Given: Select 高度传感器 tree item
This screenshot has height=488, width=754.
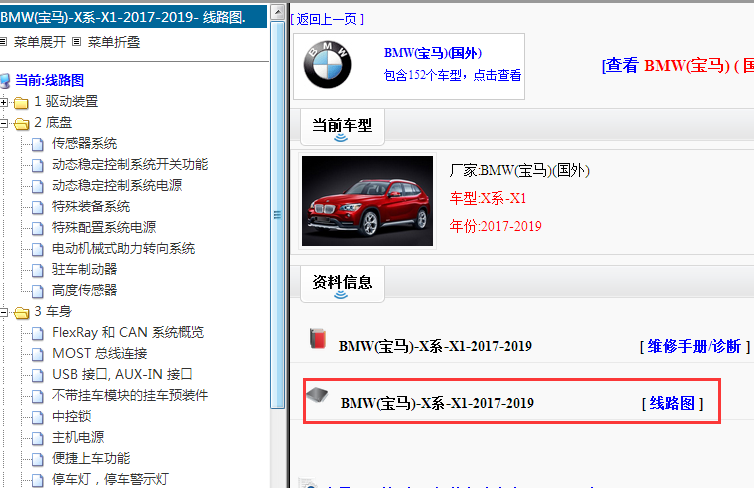Looking at the screenshot, I should [85, 290].
